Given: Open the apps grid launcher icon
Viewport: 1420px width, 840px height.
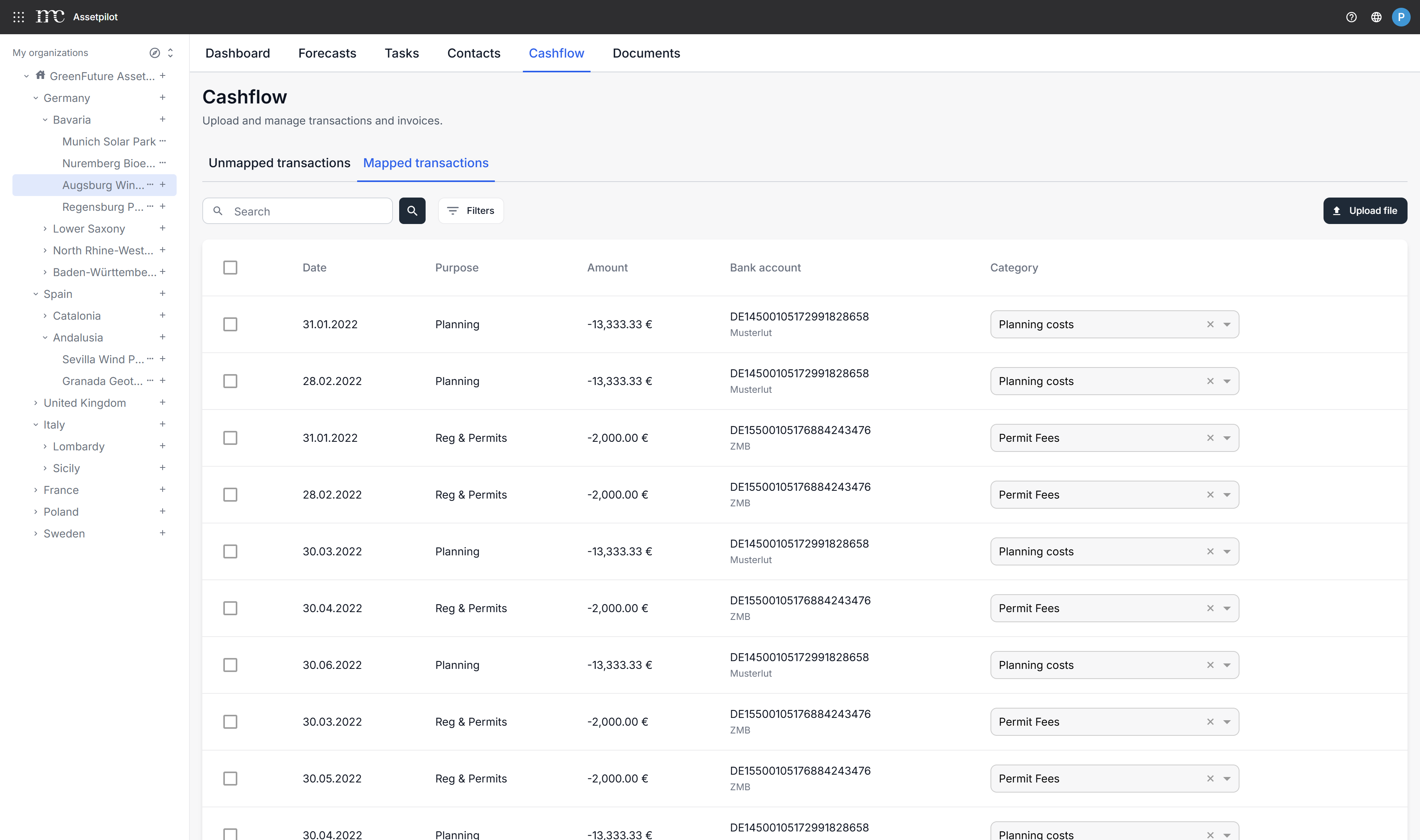Looking at the screenshot, I should pyautogui.click(x=18, y=17).
